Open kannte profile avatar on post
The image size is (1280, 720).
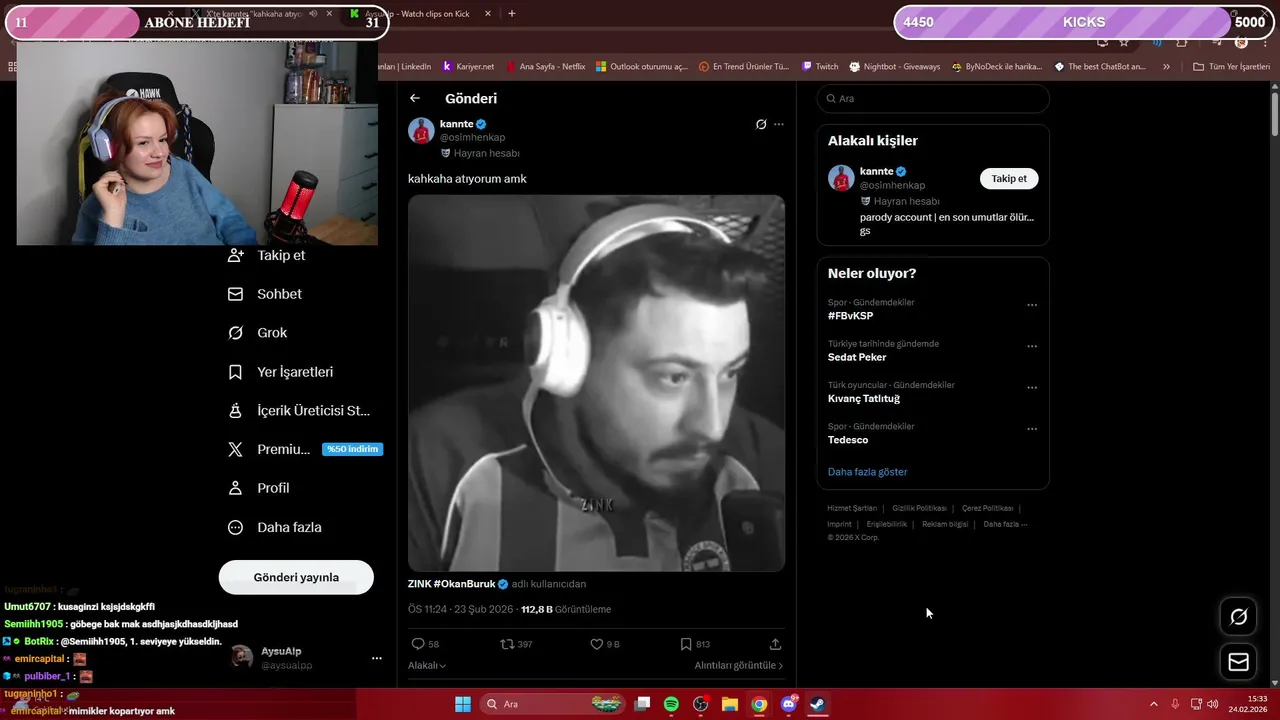coord(421,131)
